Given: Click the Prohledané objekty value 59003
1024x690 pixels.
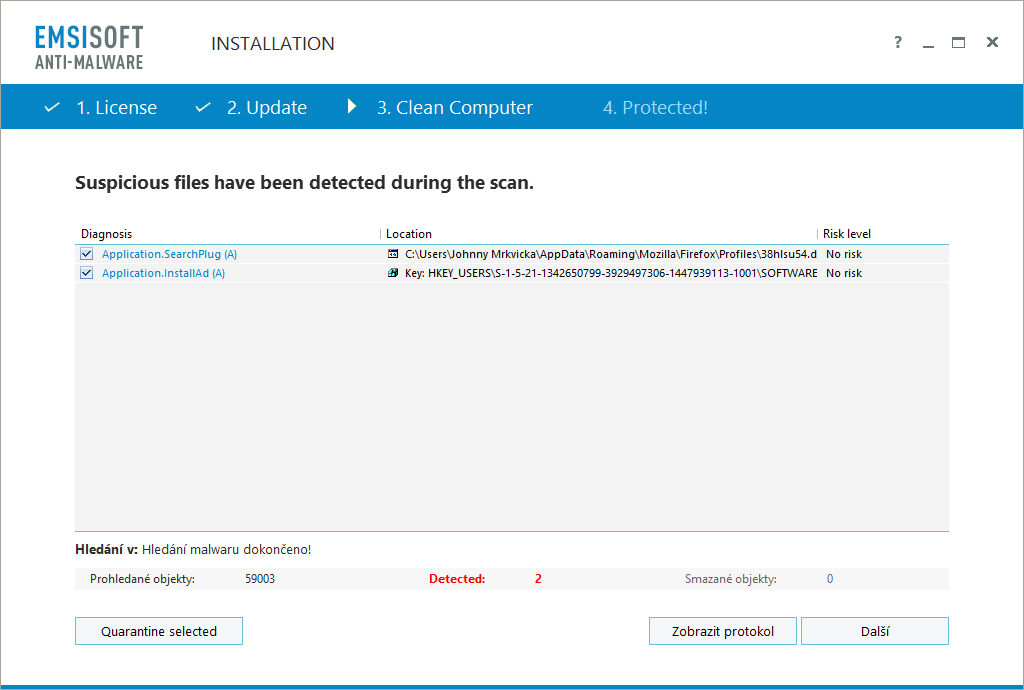Looking at the screenshot, I should coord(260,578).
